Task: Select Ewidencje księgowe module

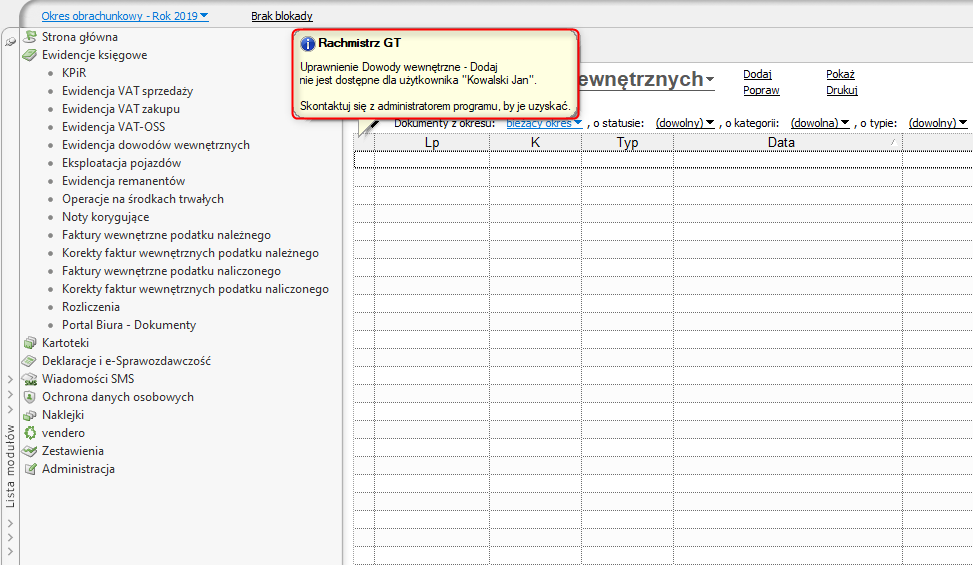Action: [x=94, y=55]
